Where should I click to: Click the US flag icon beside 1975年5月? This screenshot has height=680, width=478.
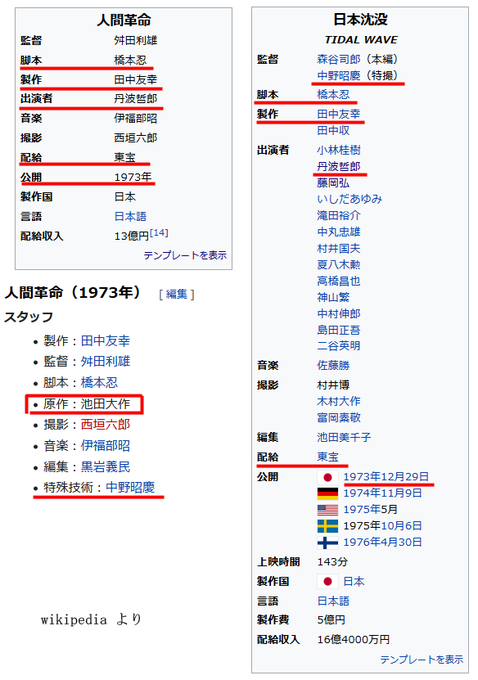click(327, 510)
